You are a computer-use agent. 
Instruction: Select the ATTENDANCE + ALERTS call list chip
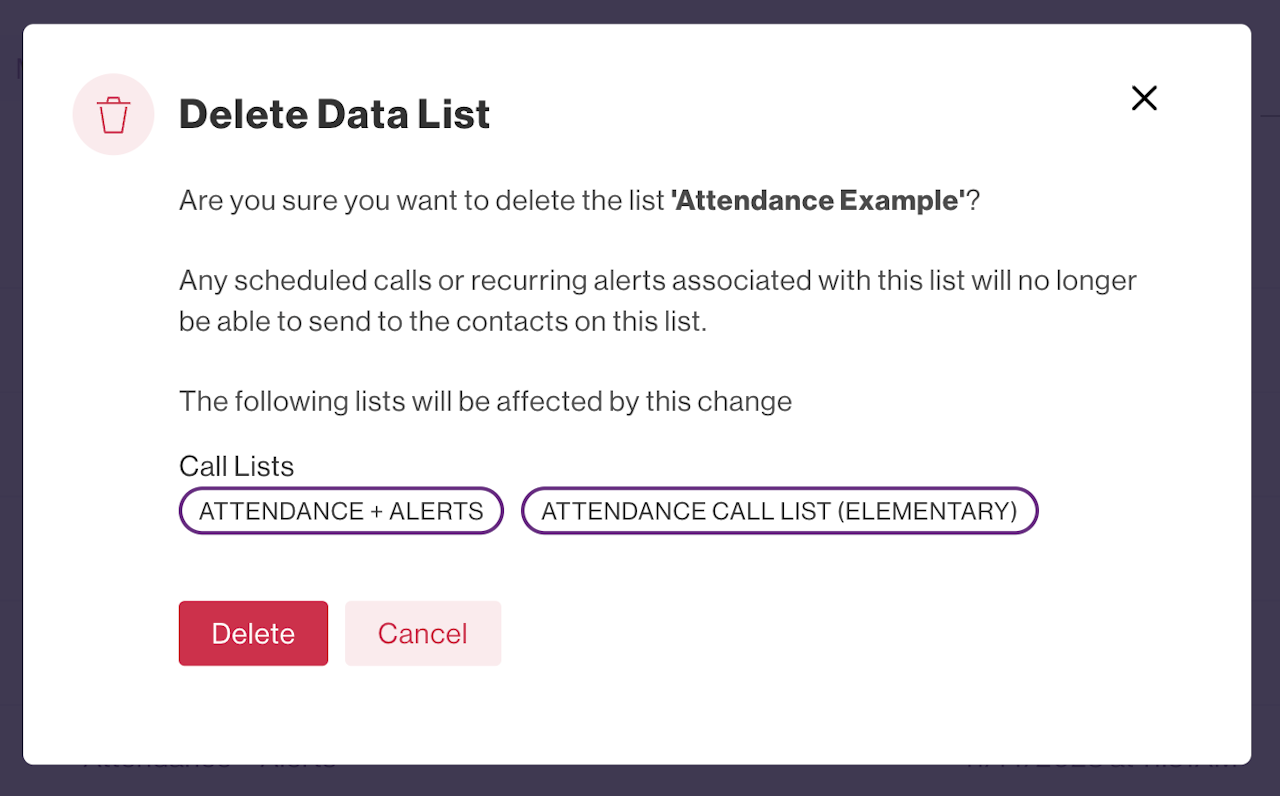pos(341,511)
